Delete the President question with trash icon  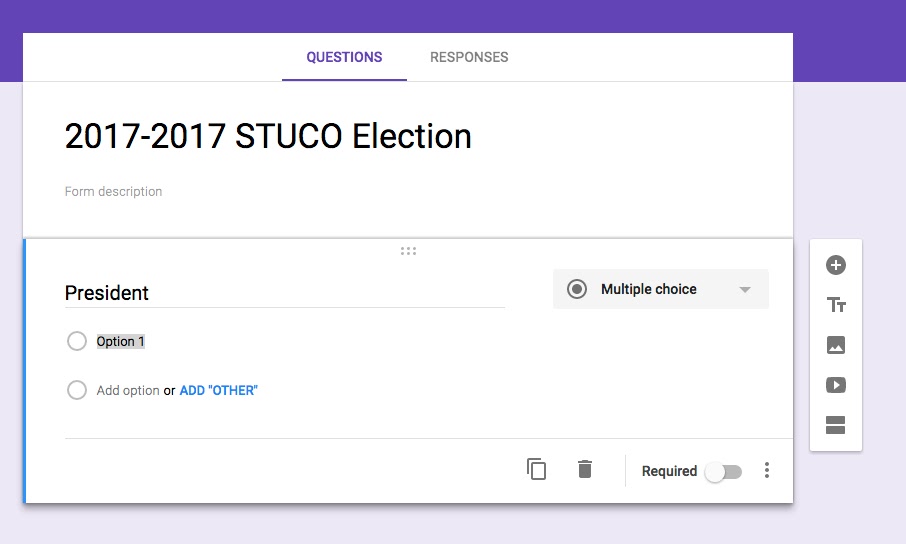pos(585,469)
